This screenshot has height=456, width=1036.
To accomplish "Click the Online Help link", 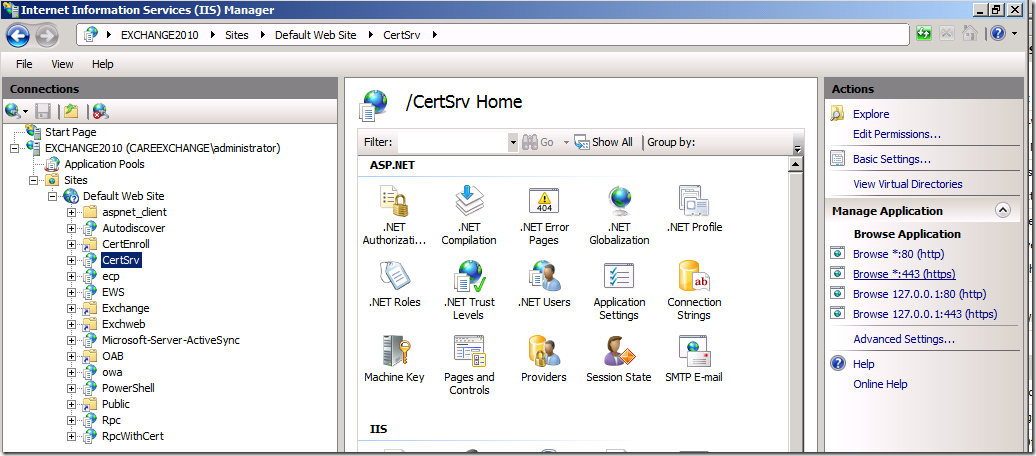I will [880, 384].
